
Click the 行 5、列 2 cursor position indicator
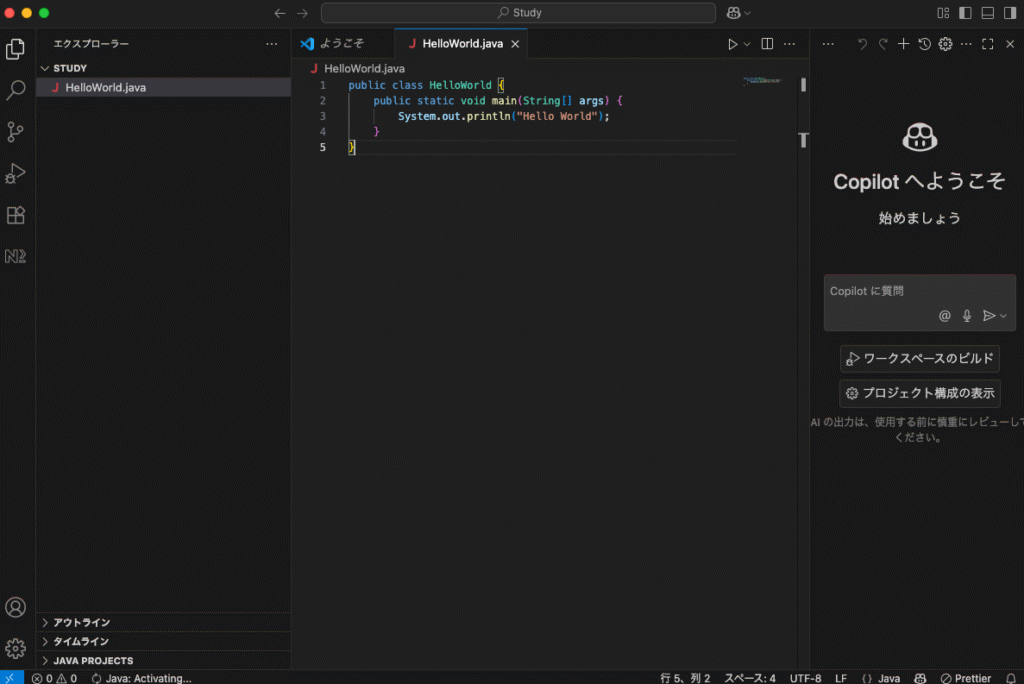(x=685, y=678)
